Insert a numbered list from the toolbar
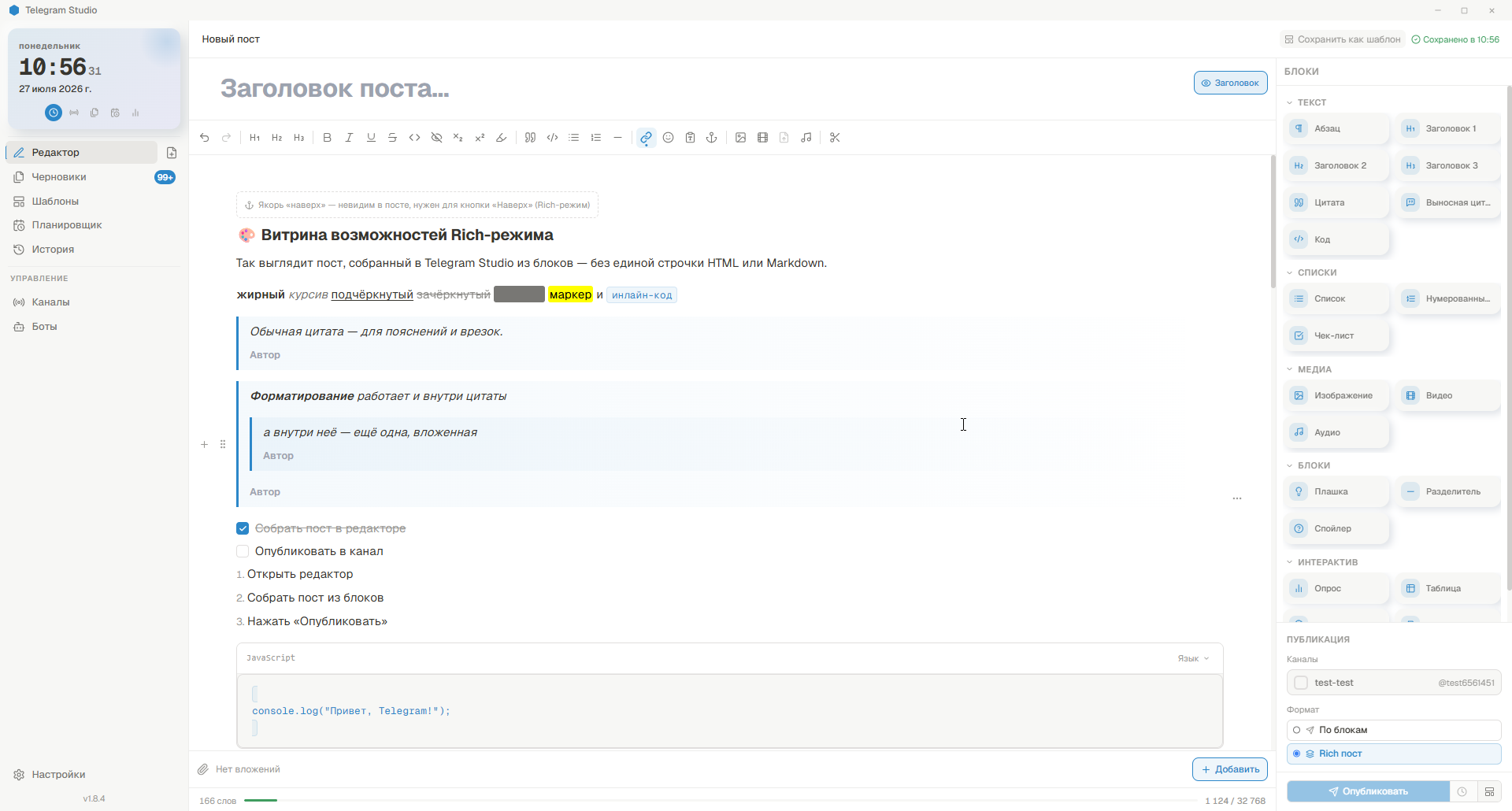The height and width of the screenshot is (811, 1512). 596,138
